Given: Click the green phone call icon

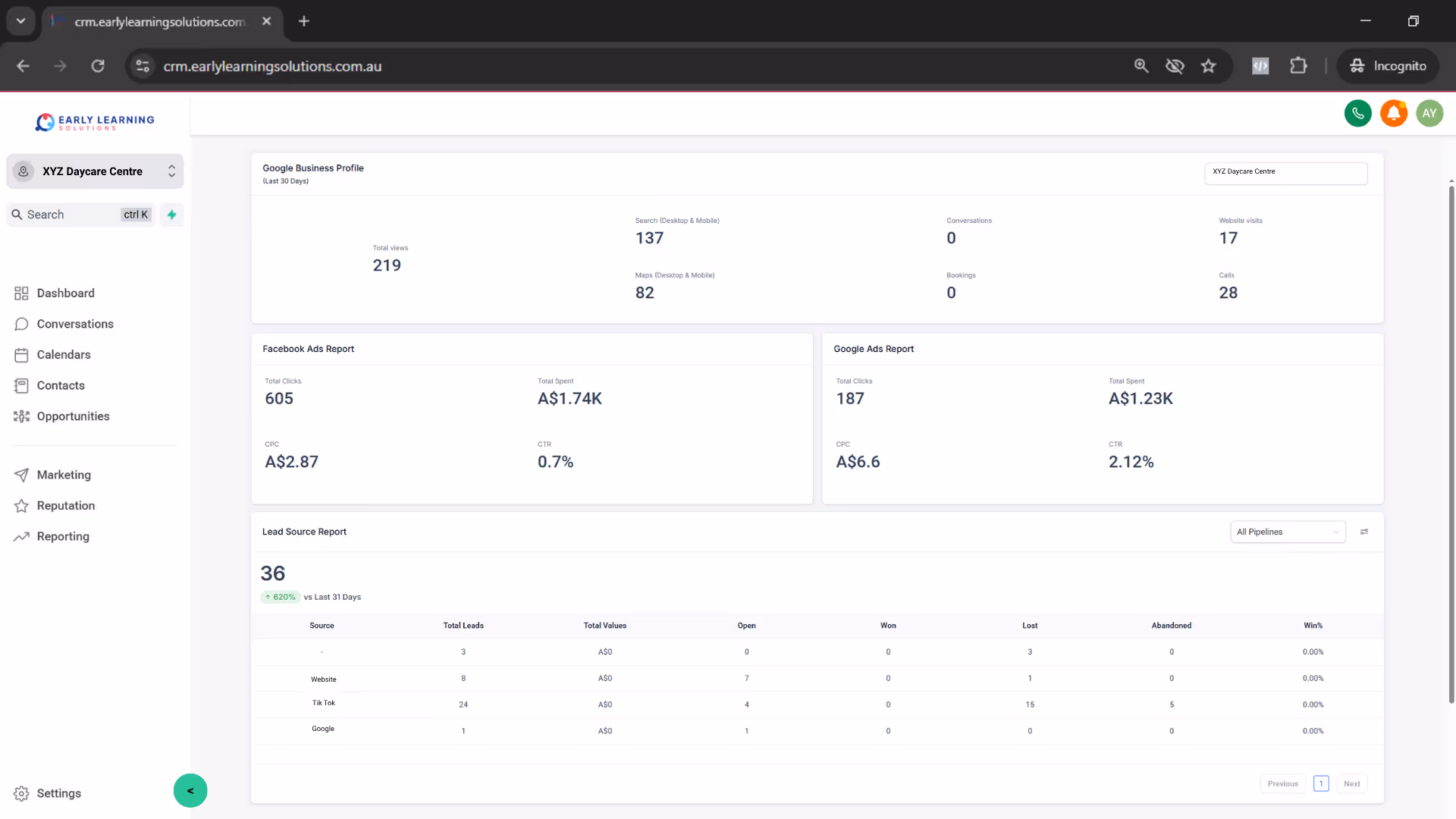Looking at the screenshot, I should coord(1357,113).
